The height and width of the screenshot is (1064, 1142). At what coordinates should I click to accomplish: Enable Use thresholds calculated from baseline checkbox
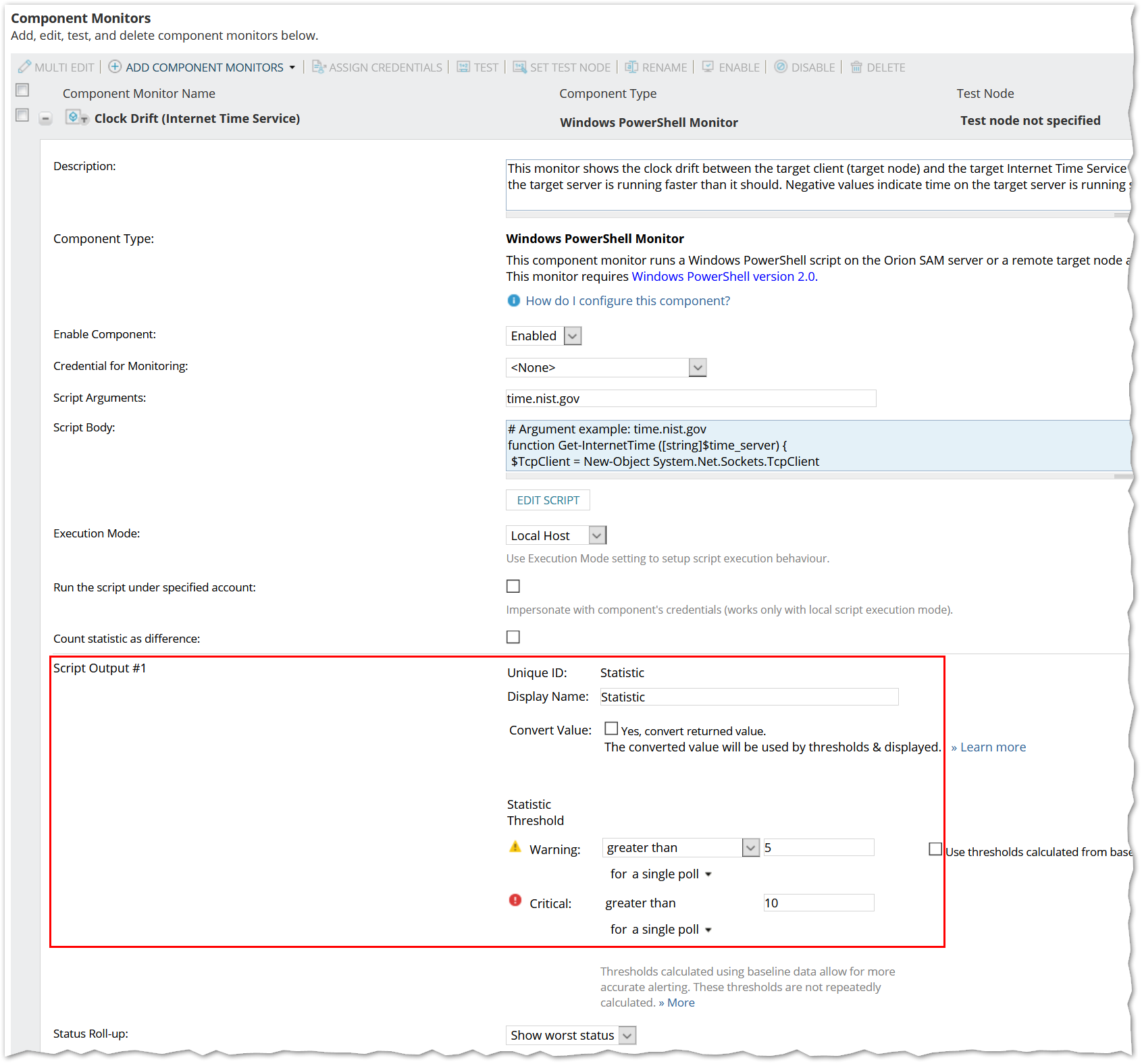935,849
